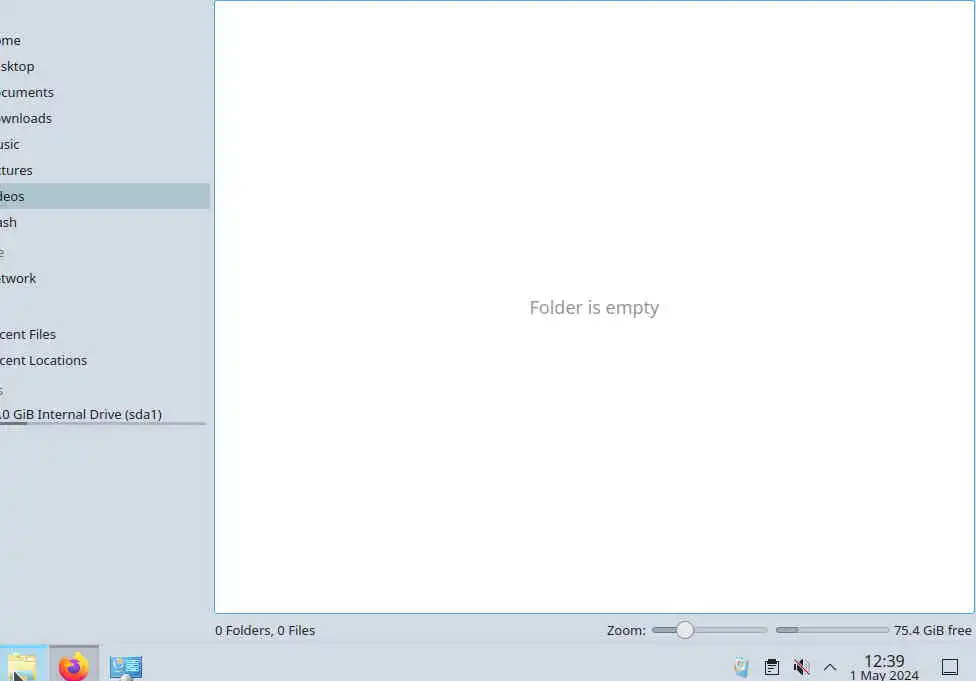Open Network in the places sidebar
The height and width of the screenshot is (681, 976).
[105, 279]
